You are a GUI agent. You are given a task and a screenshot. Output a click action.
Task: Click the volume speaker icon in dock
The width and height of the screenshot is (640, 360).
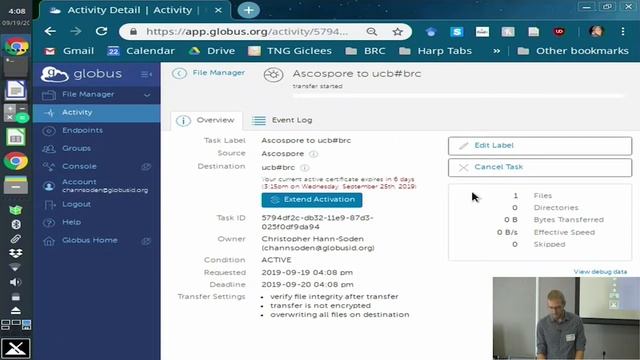16,282
